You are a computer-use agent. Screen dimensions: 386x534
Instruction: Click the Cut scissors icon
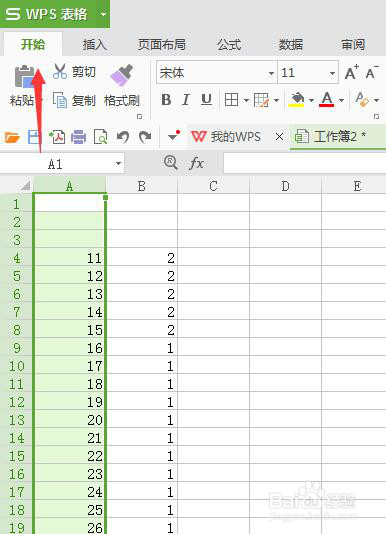coord(60,71)
